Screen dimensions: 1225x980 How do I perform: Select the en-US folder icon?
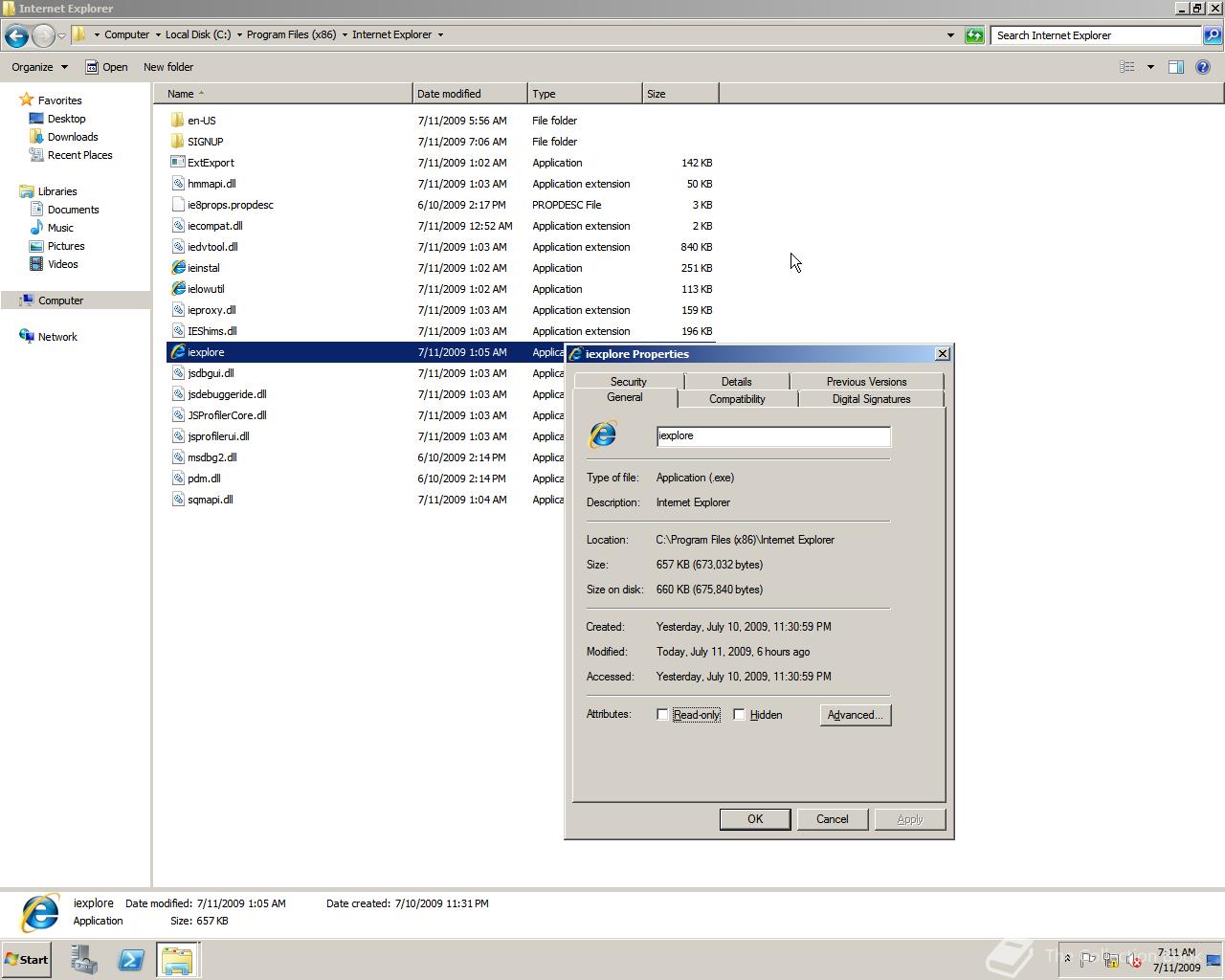click(x=177, y=121)
